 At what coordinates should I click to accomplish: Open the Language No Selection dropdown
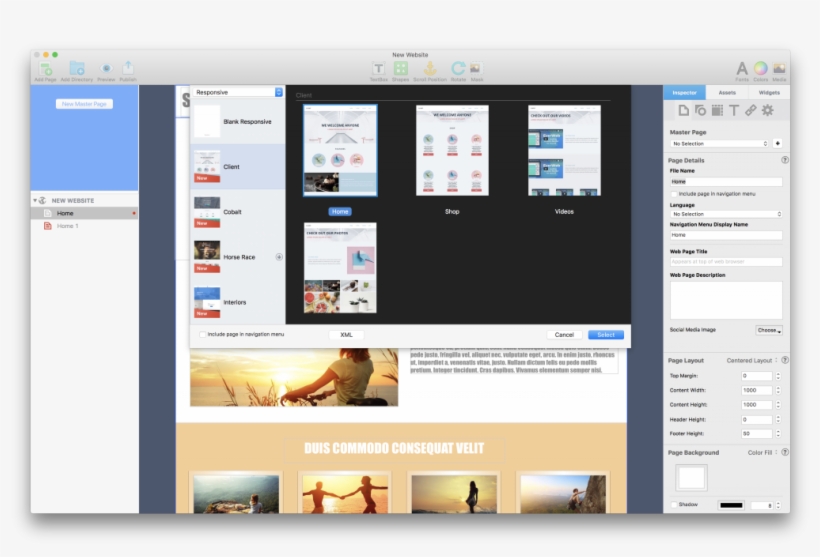click(726, 214)
